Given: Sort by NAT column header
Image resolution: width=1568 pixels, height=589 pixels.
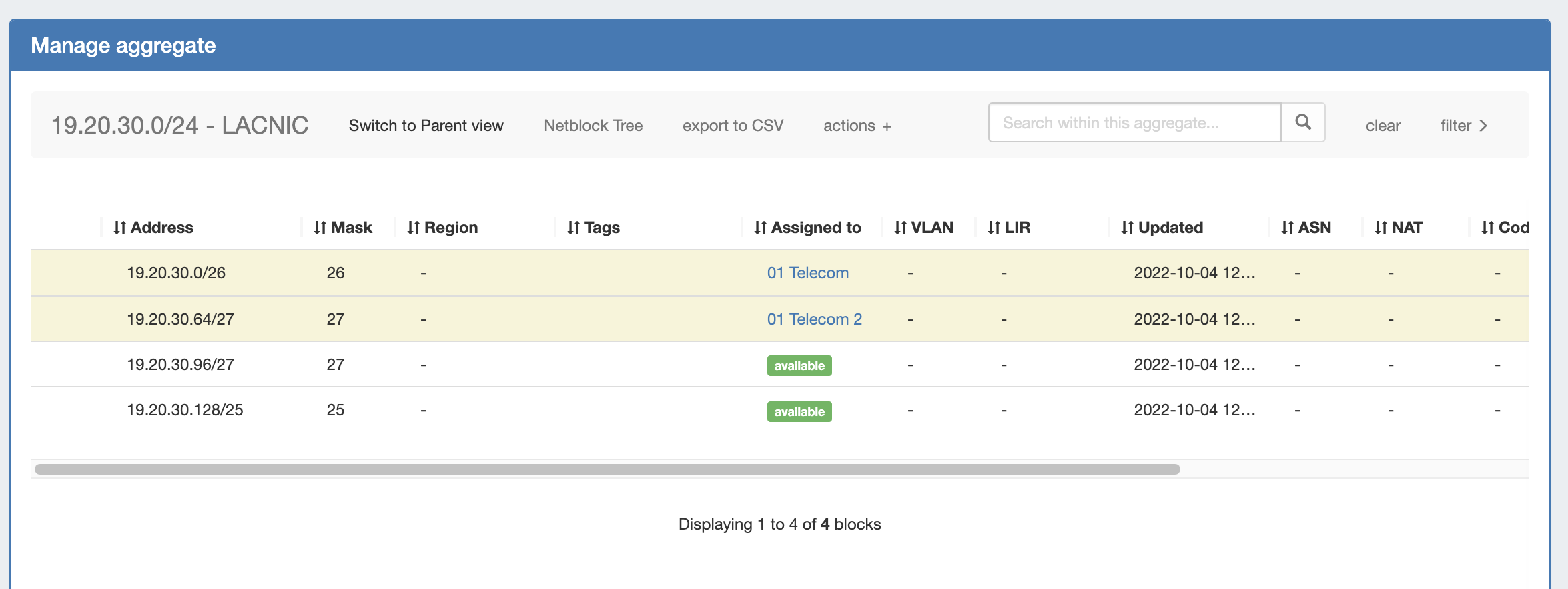Looking at the screenshot, I should [x=1398, y=228].
